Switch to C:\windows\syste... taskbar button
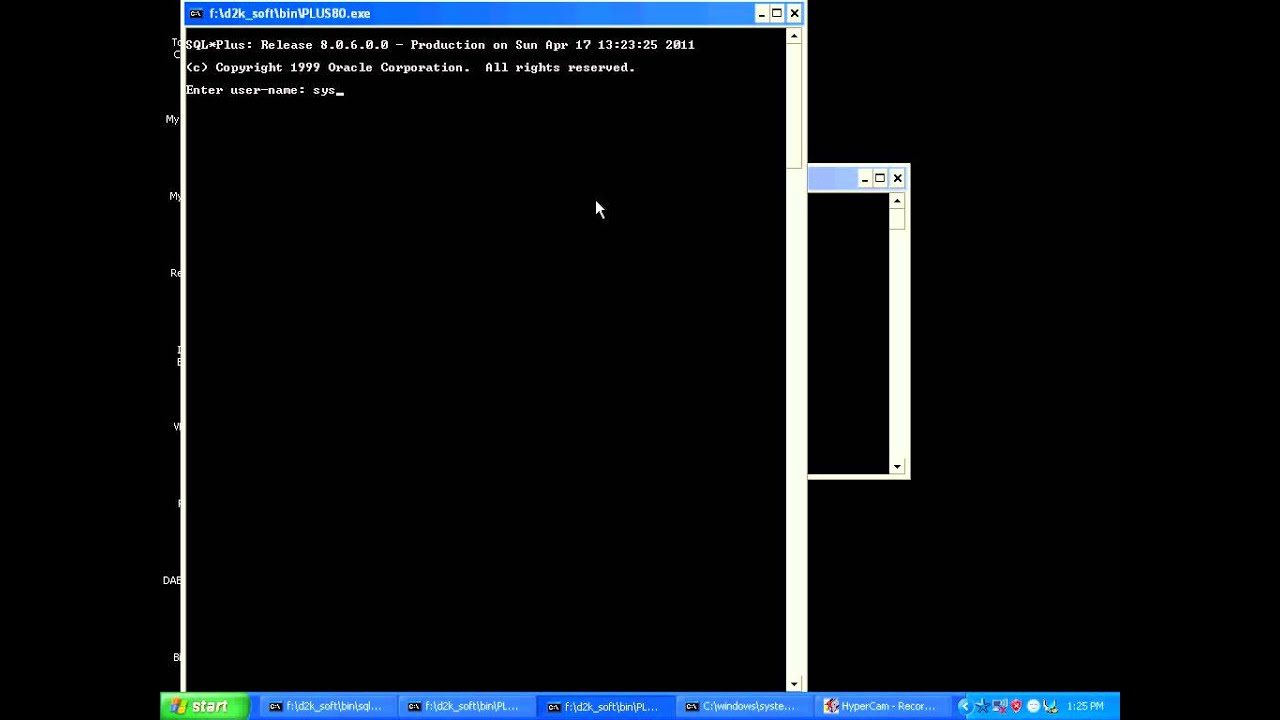 pyautogui.click(x=744, y=706)
